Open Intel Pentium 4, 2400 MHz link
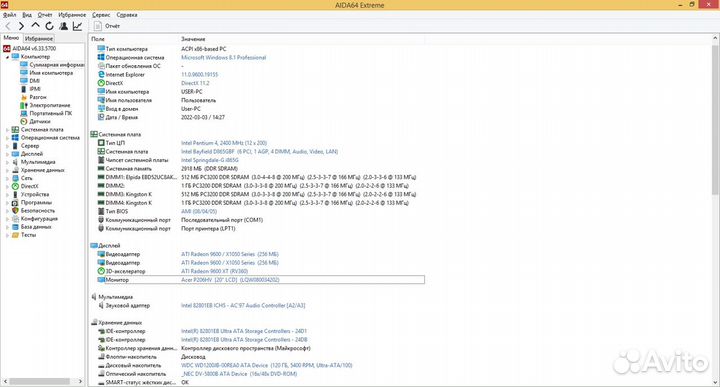 pyautogui.click(x=224, y=143)
